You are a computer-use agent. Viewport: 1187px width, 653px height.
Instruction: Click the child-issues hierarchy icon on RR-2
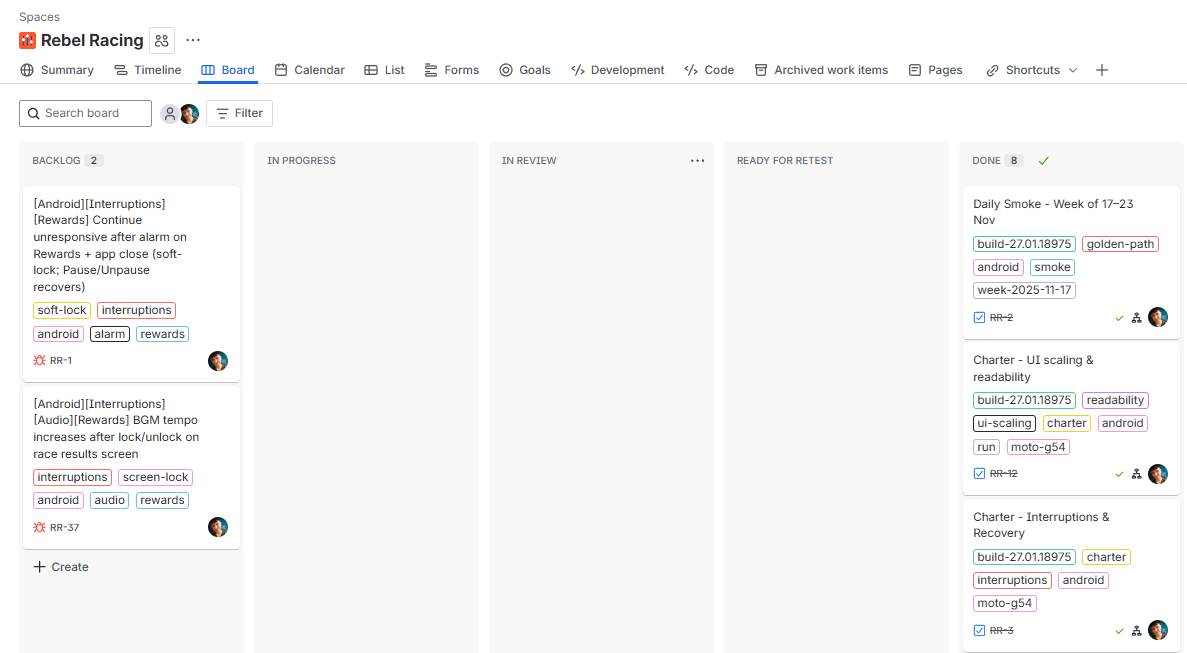[1136, 318]
